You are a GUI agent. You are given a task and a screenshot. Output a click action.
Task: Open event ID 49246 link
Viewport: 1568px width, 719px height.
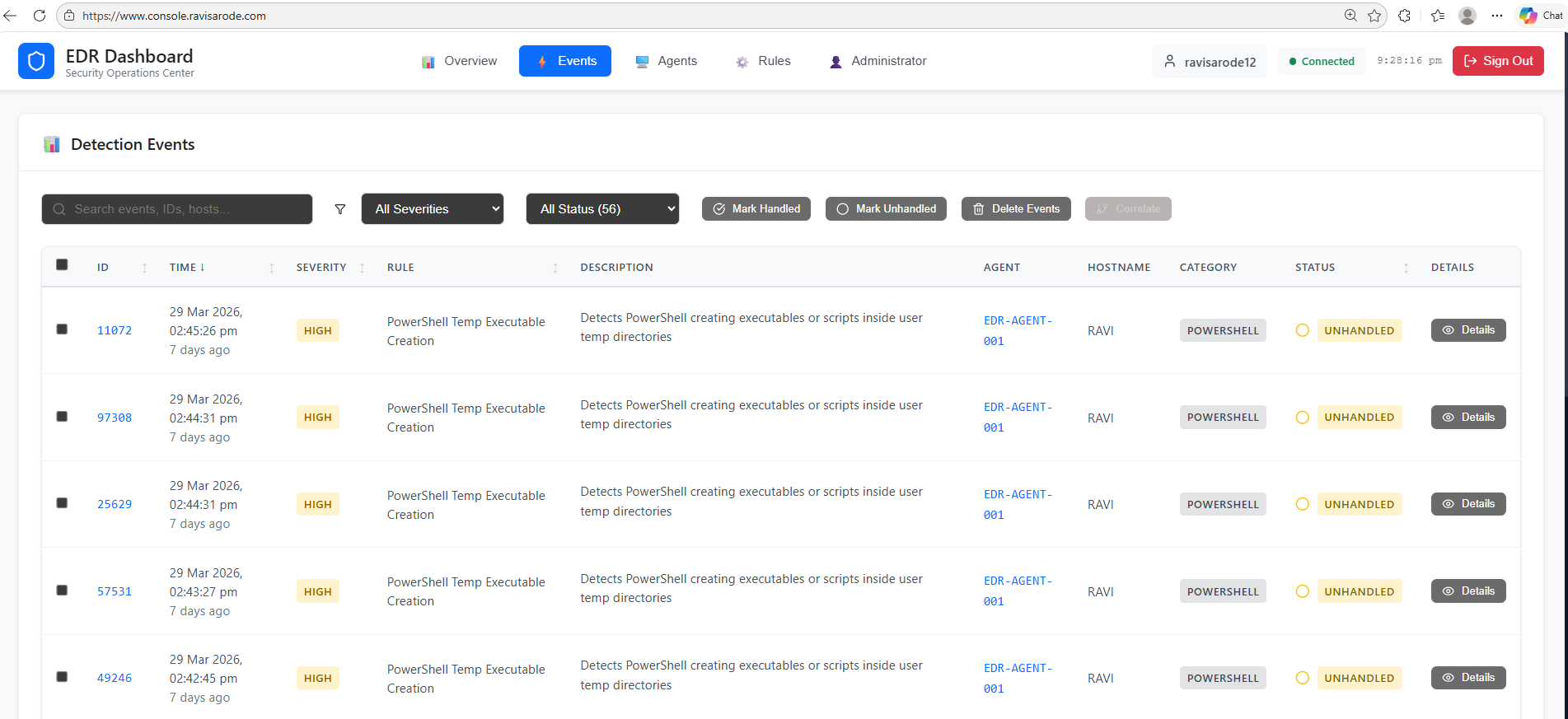115,678
